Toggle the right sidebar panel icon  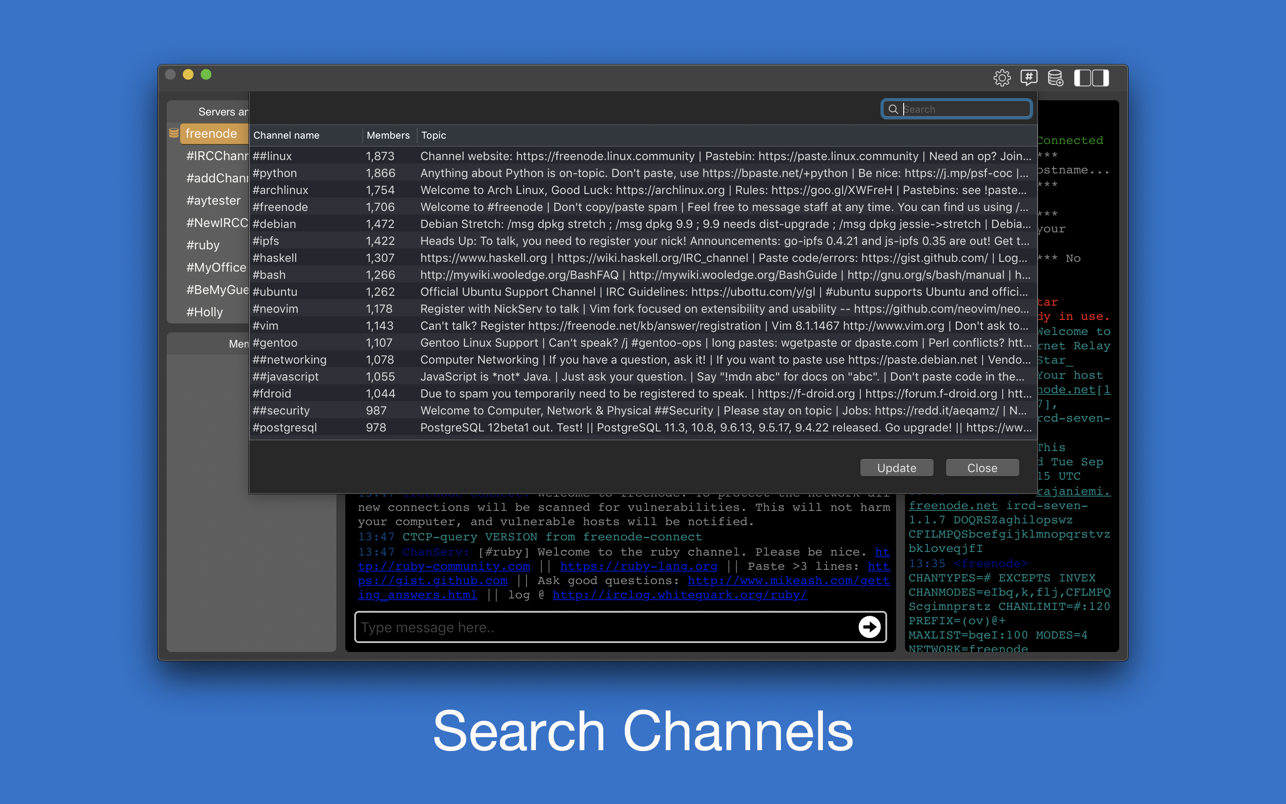(1101, 77)
